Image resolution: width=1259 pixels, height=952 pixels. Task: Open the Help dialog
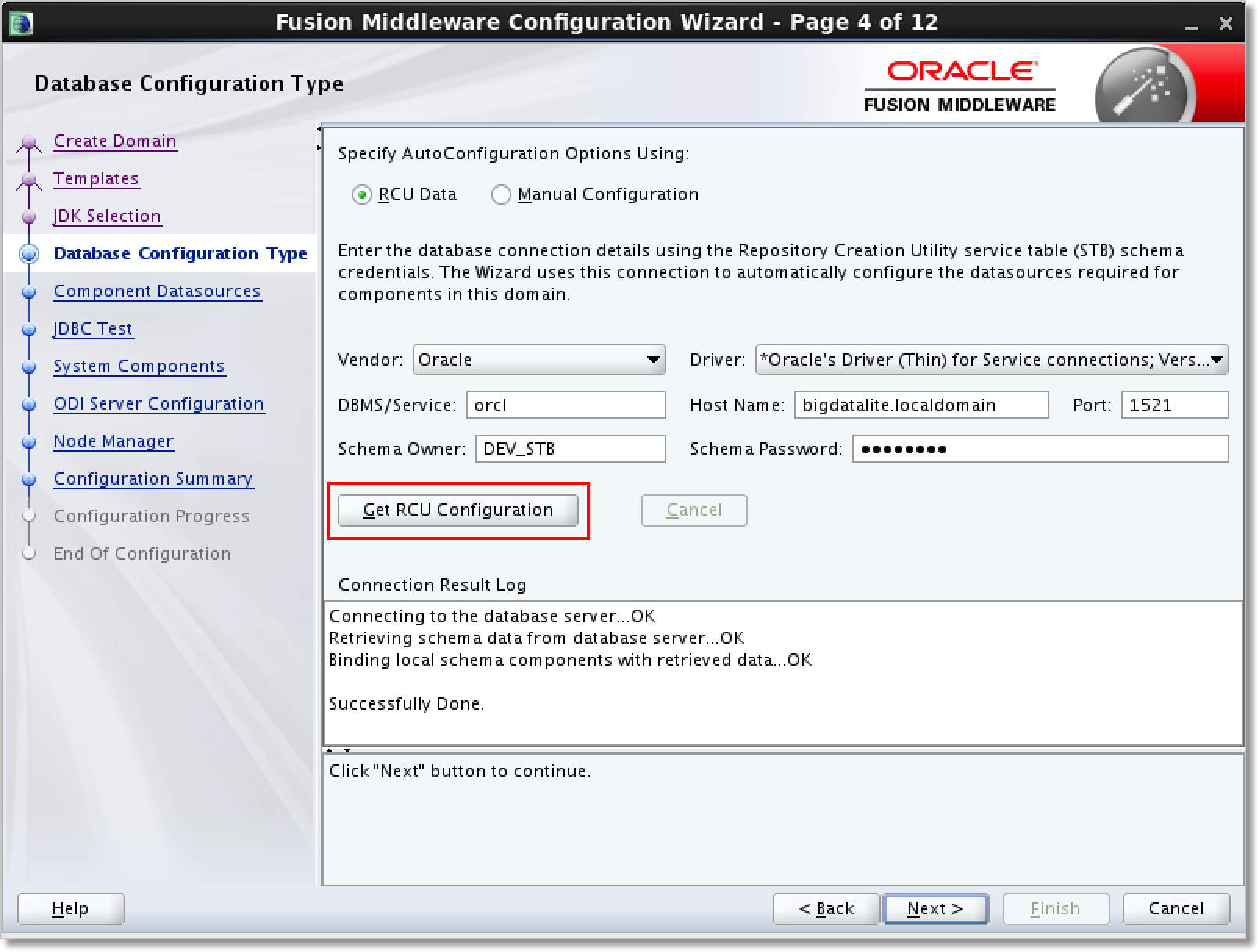70,908
